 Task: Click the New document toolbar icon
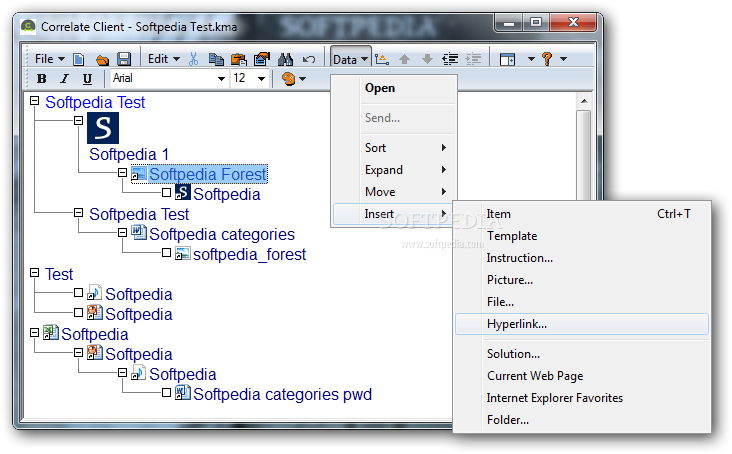[79, 59]
